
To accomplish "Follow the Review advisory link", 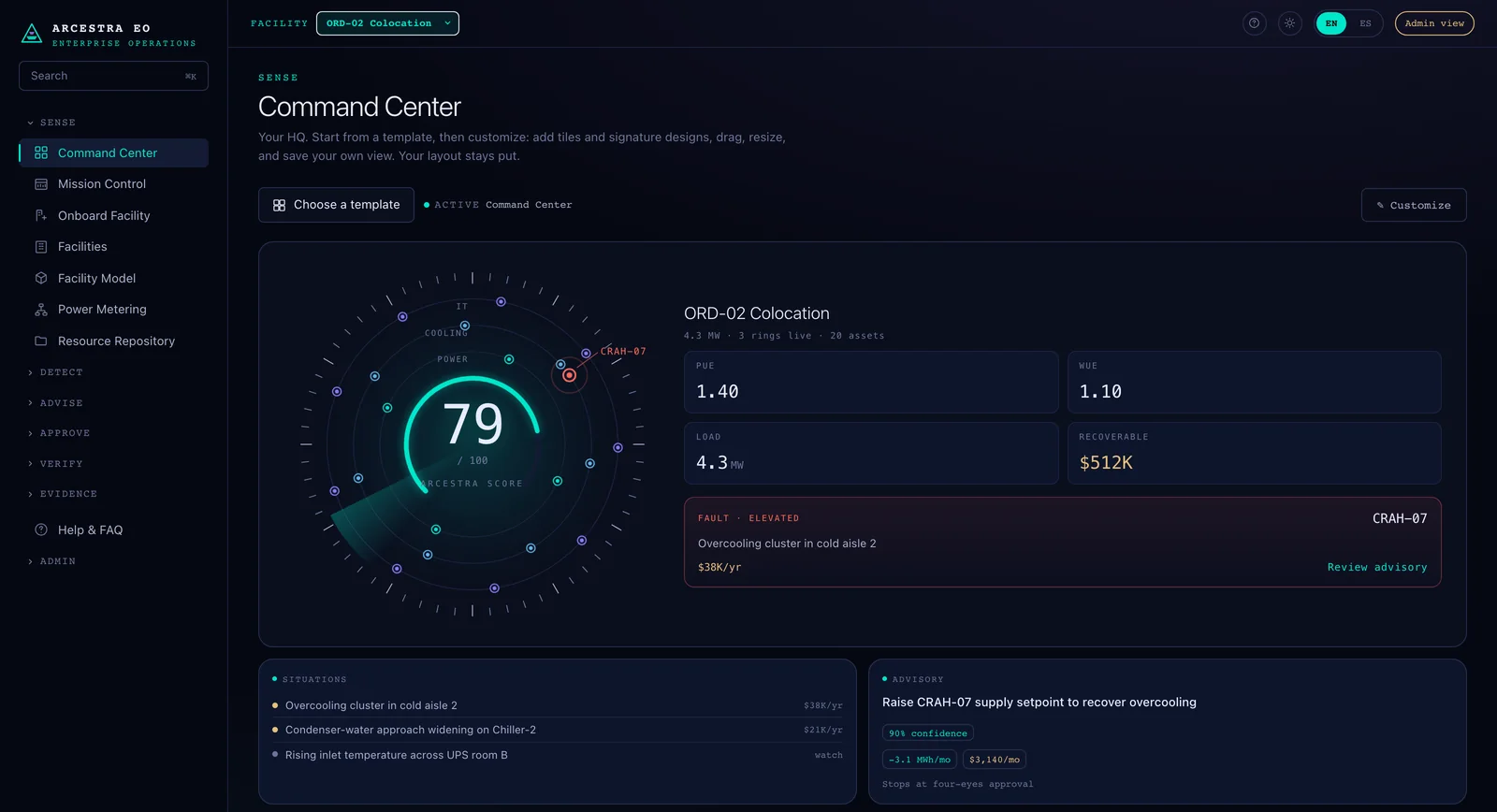I will [x=1377, y=567].
